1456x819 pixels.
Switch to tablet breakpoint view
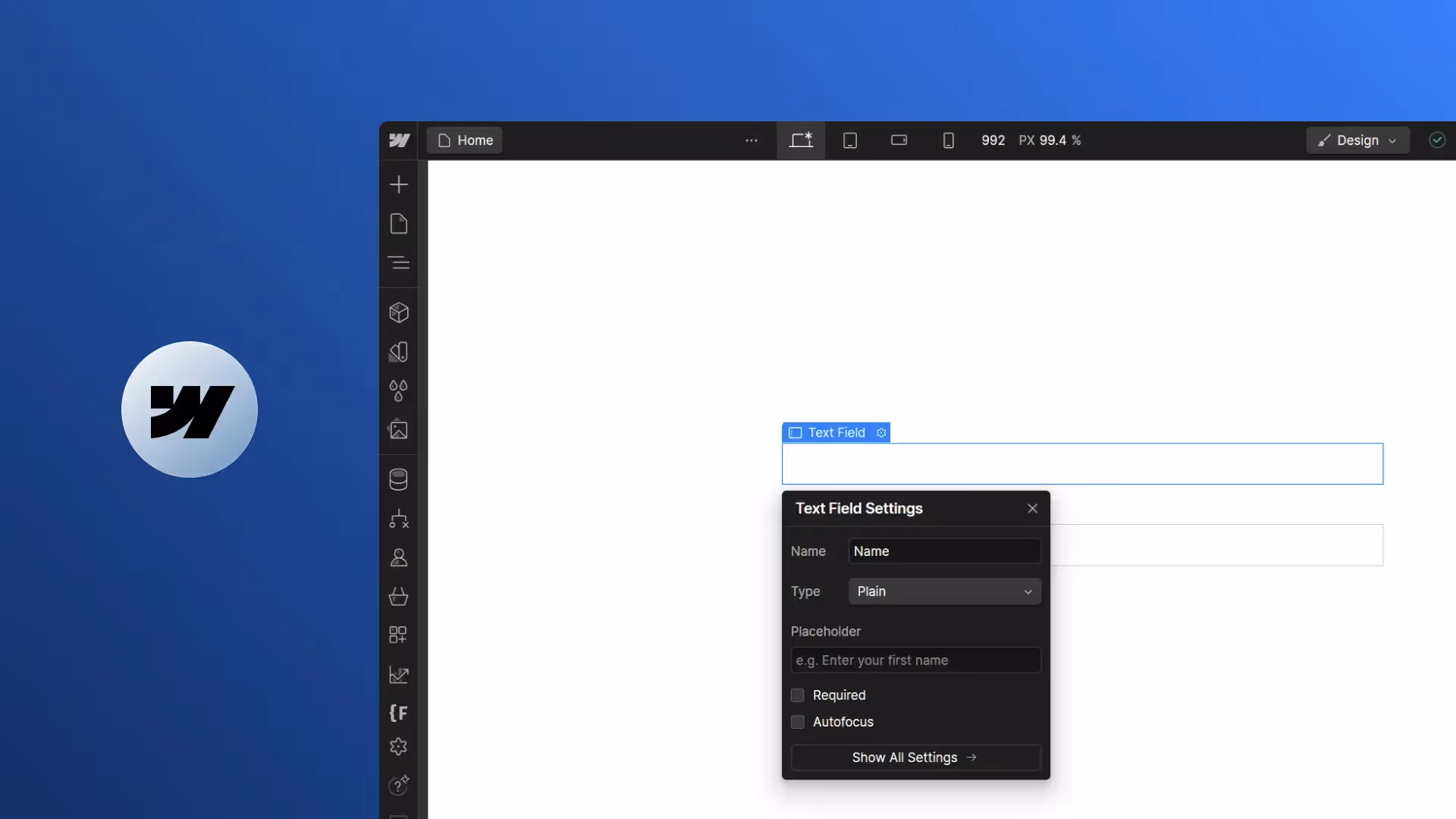(x=850, y=140)
